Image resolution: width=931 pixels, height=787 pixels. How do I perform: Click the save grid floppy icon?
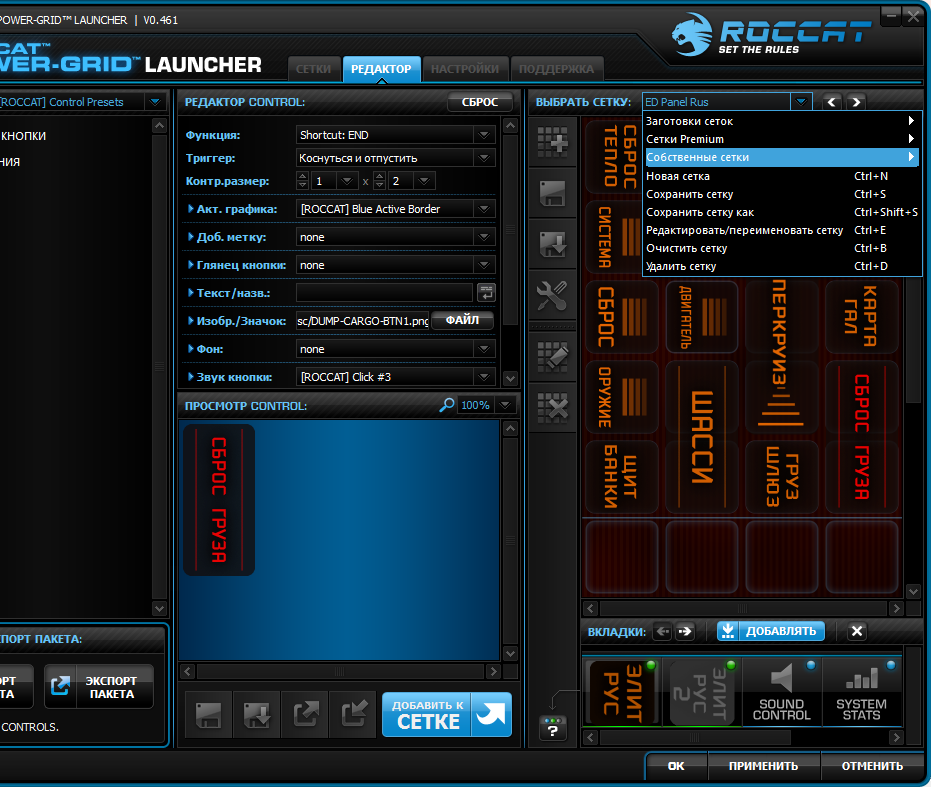(x=552, y=194)
